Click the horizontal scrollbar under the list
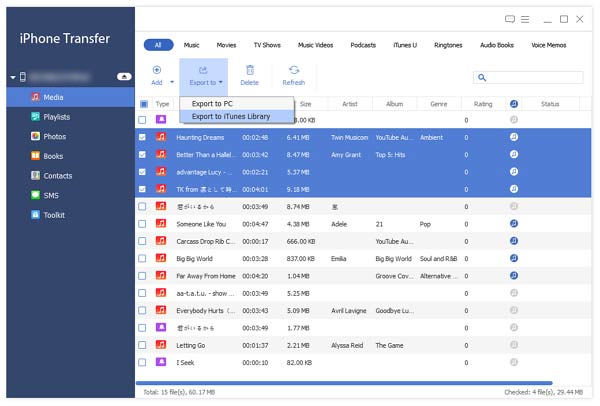 344,383
